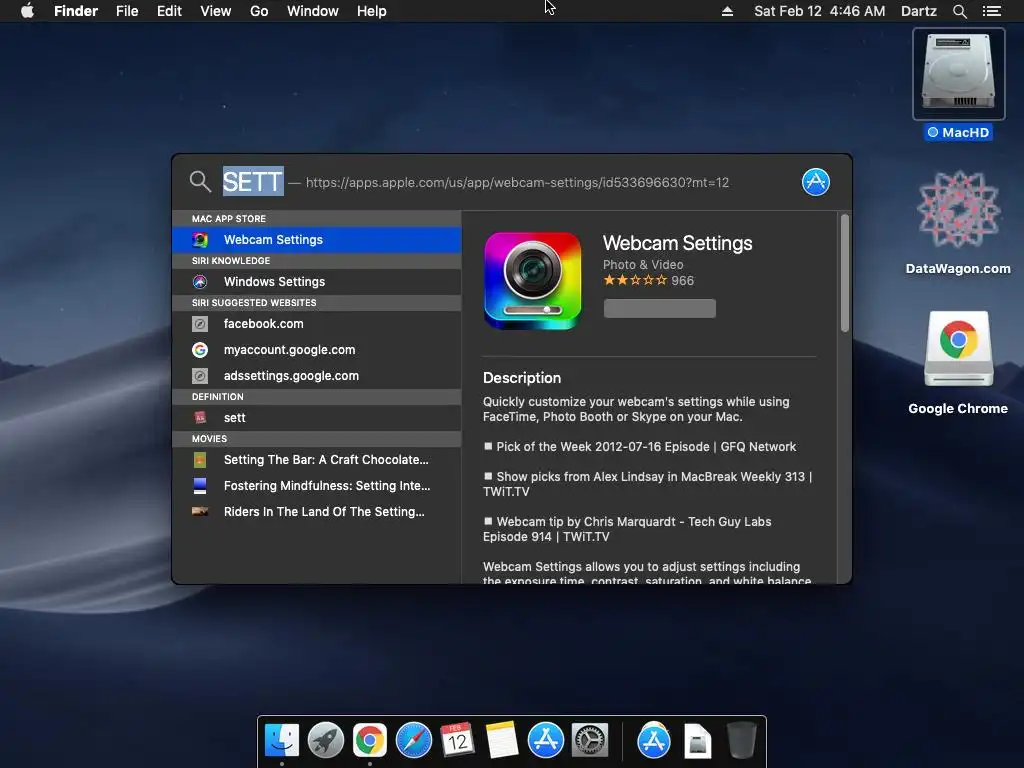Open the Help menu
The image size is (1024, 768).
point(372,11)
